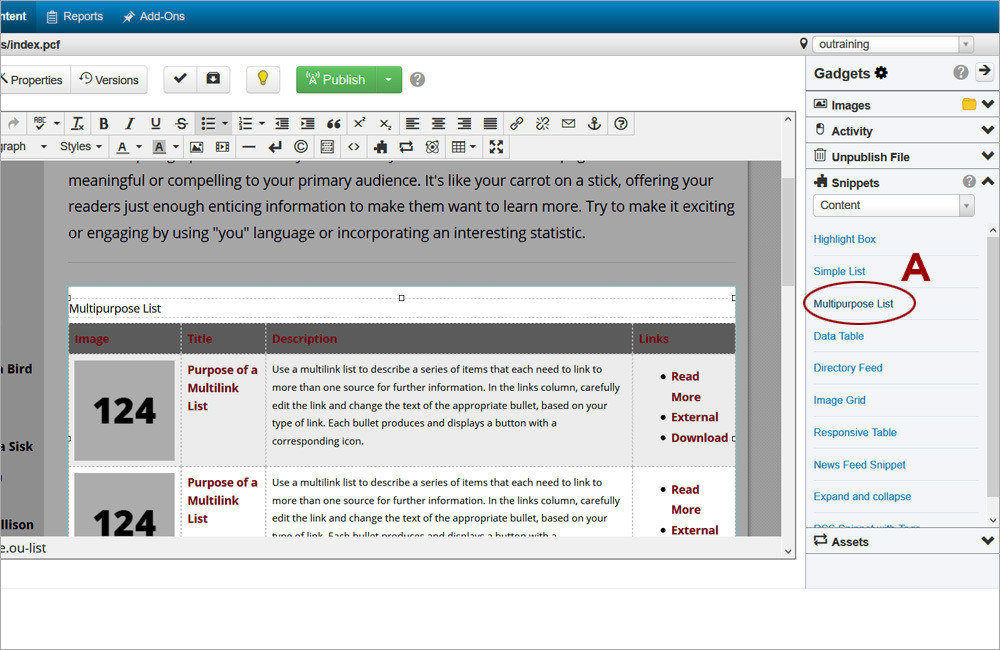Open the Reports menu

75,17
